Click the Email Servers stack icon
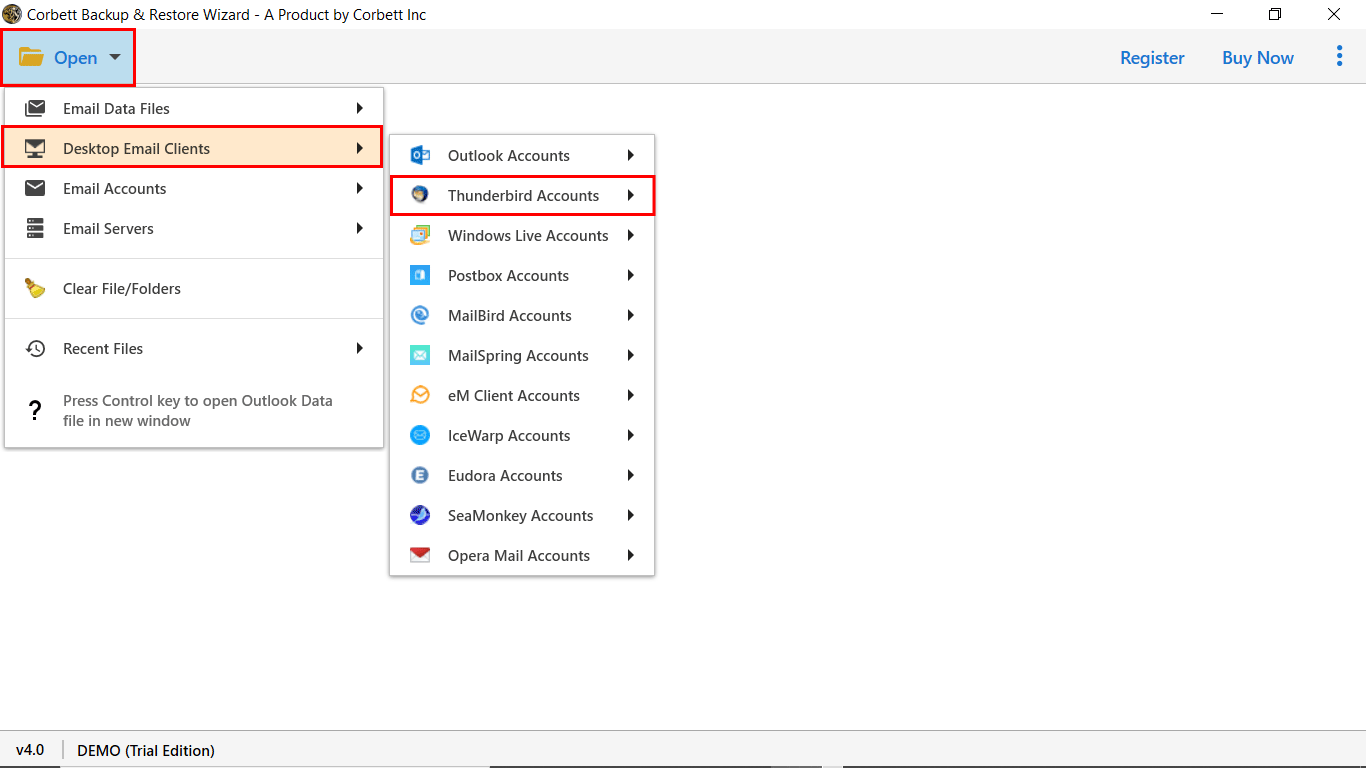 [x=35, y=228]
